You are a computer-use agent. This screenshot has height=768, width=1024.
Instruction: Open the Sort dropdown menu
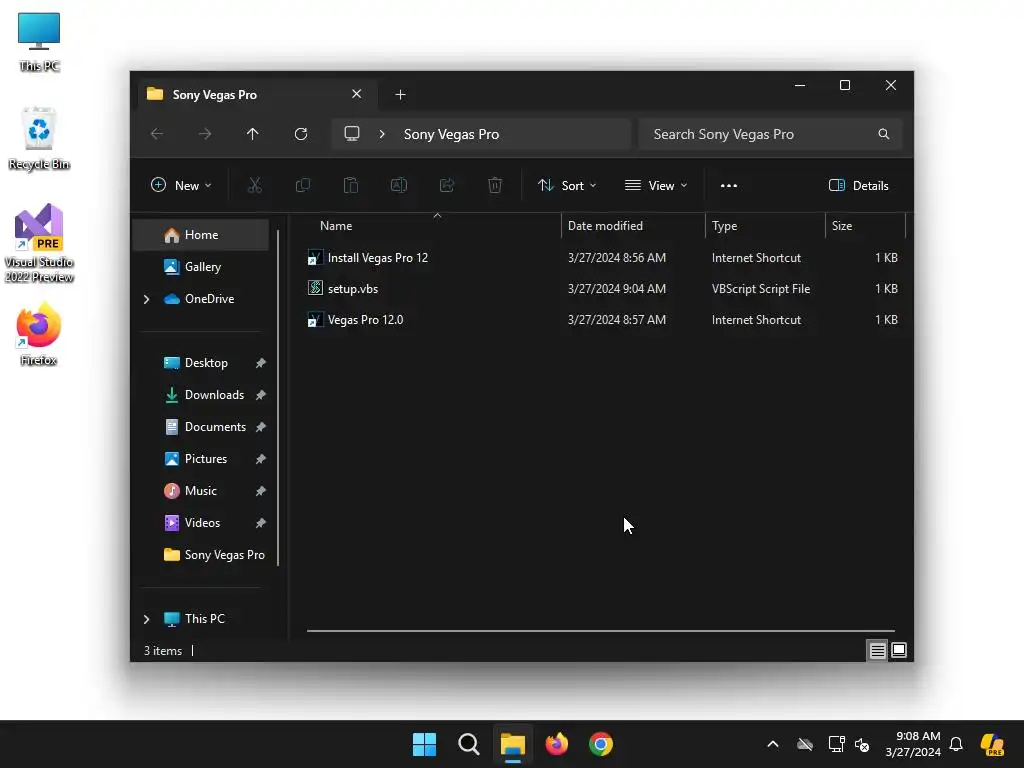[567, 185]
